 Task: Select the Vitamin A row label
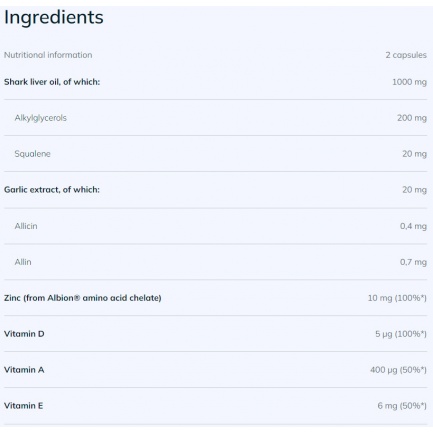(x=24, y=370)
